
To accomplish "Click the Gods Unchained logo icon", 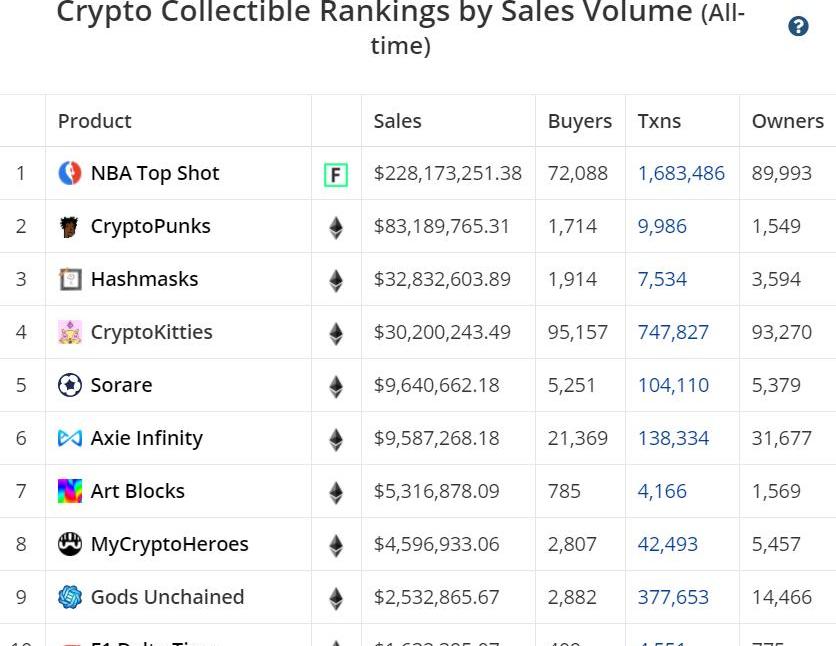I will pyautogui.click(x=69, y=597).
